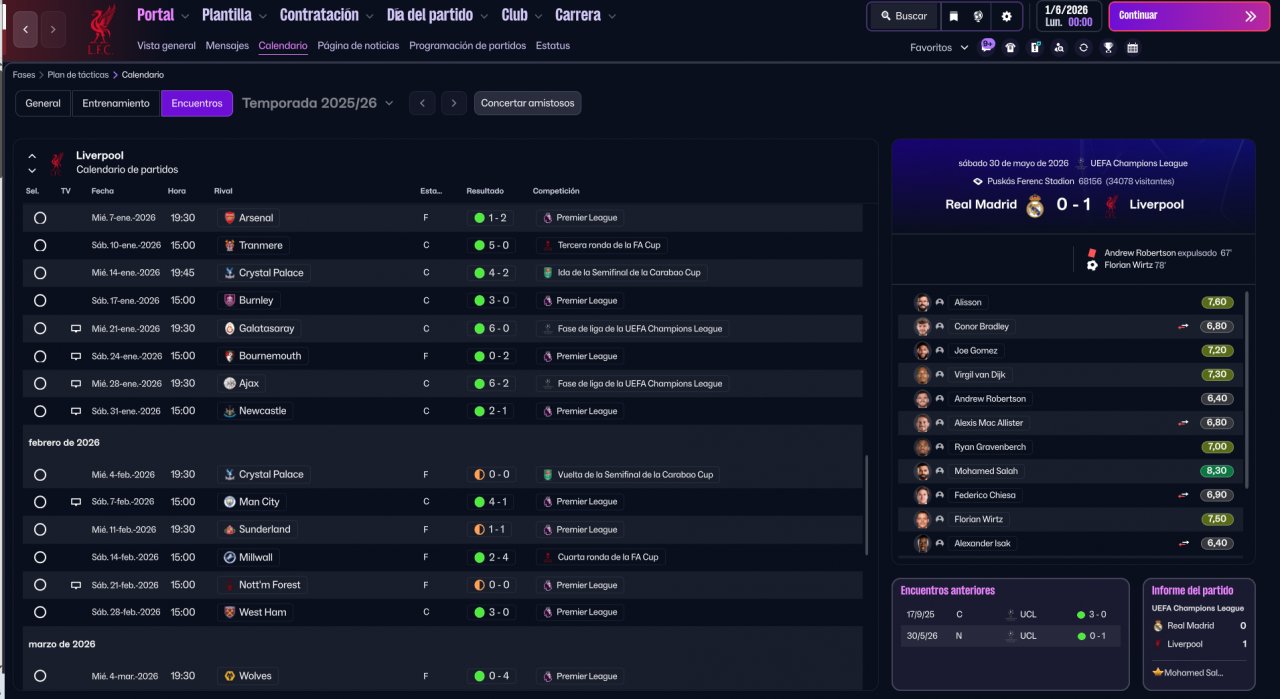Go forward with the right arrow button

[53, 29]
